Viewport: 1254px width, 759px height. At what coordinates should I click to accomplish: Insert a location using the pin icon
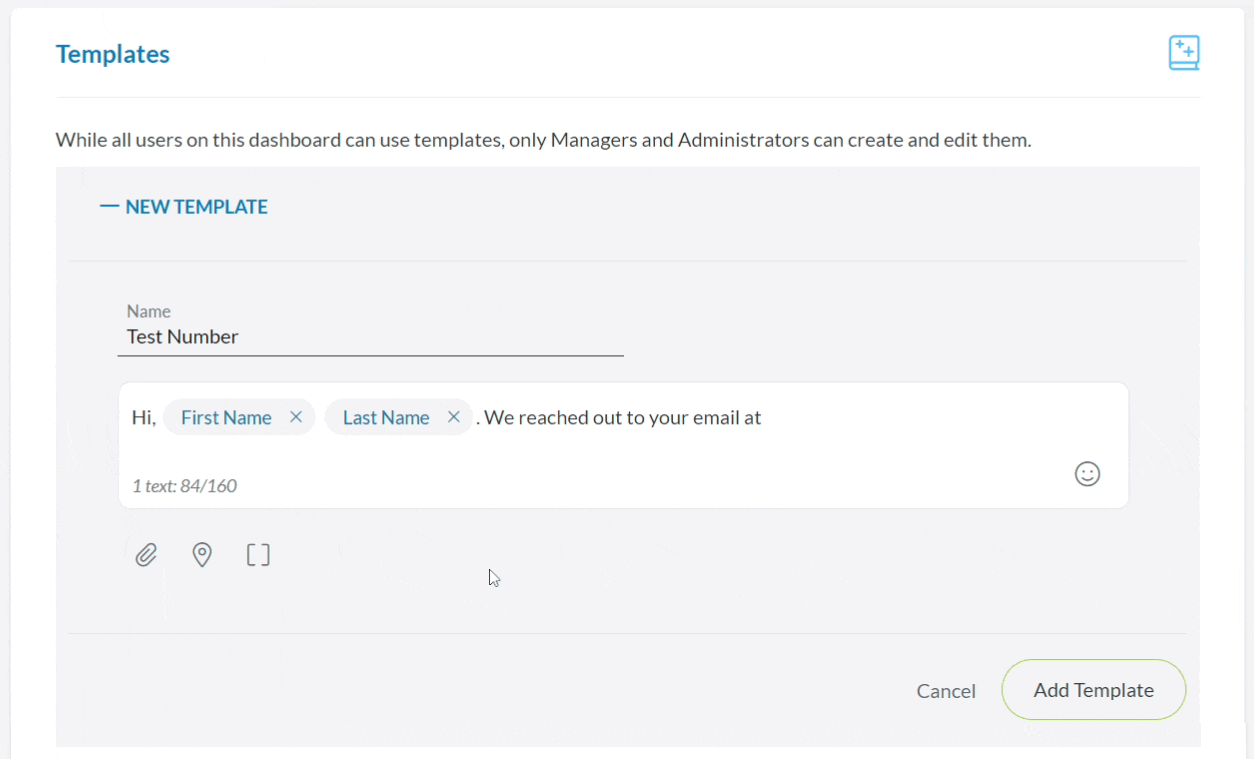(202, 554)
